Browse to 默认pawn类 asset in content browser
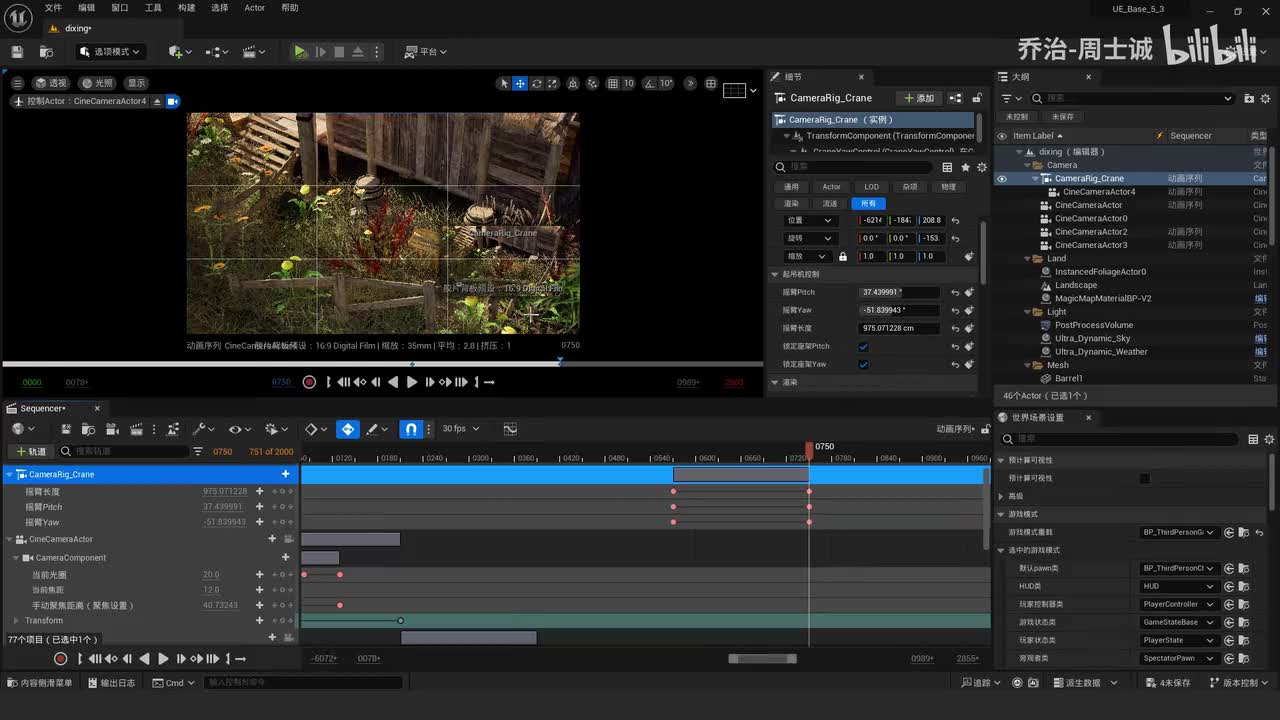The image size is (1280, 720). 1243,568
